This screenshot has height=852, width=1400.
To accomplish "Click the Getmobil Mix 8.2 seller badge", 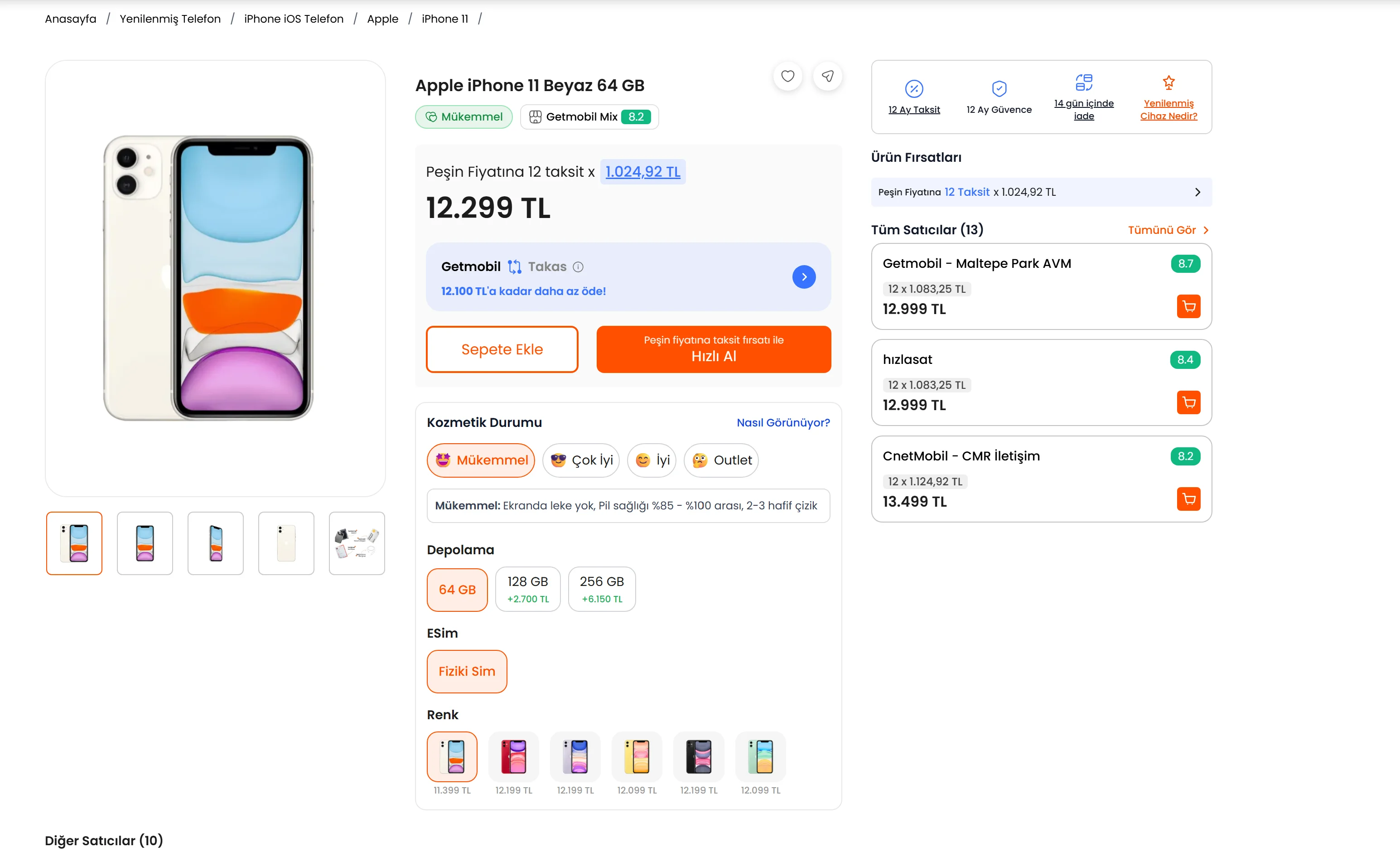I will click(589, 116).
